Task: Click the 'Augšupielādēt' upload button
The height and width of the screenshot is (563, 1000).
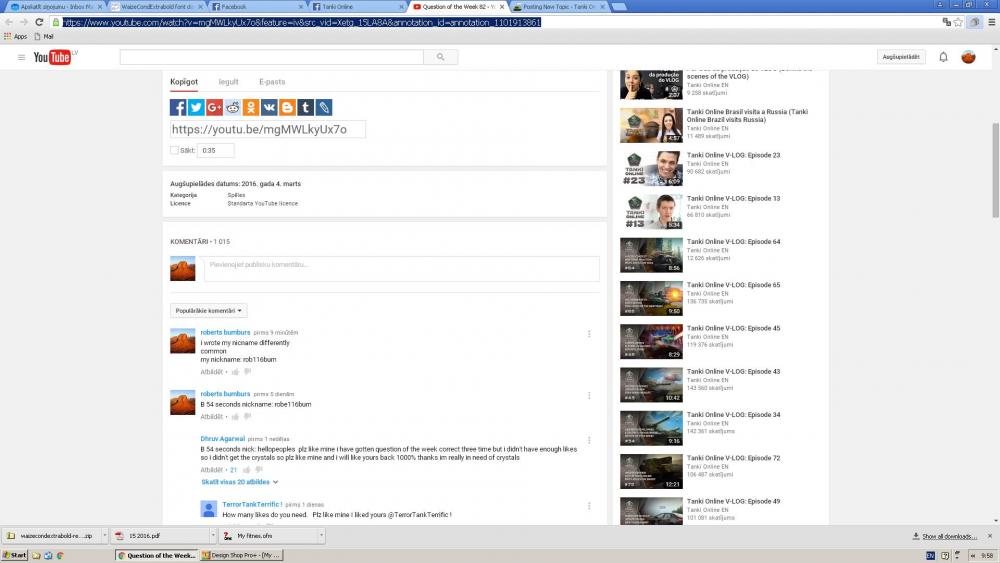Action: [901, 57]
